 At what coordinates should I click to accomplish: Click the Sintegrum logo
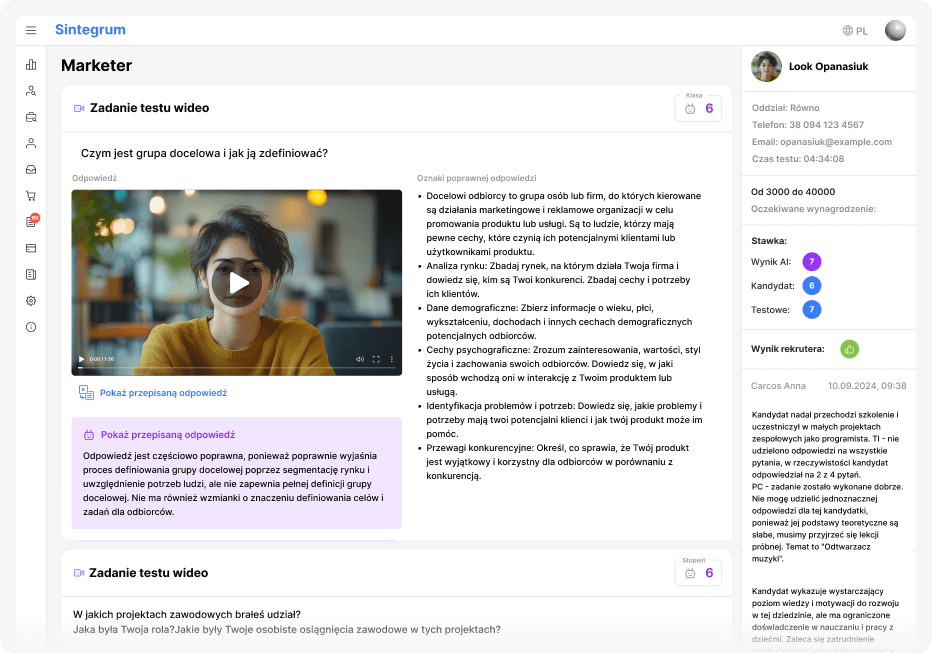click(x=90, y=30)
